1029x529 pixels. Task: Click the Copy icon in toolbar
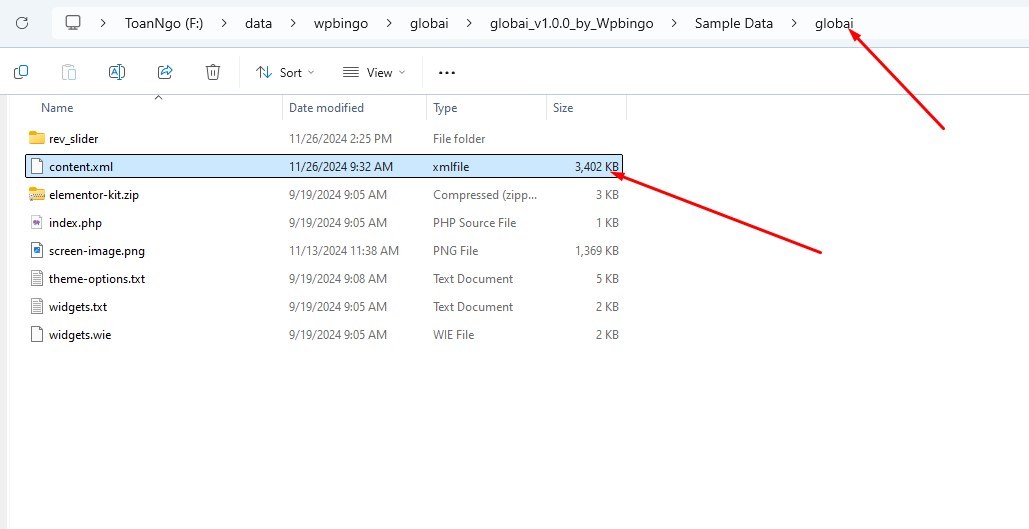(x=21, y=72)
